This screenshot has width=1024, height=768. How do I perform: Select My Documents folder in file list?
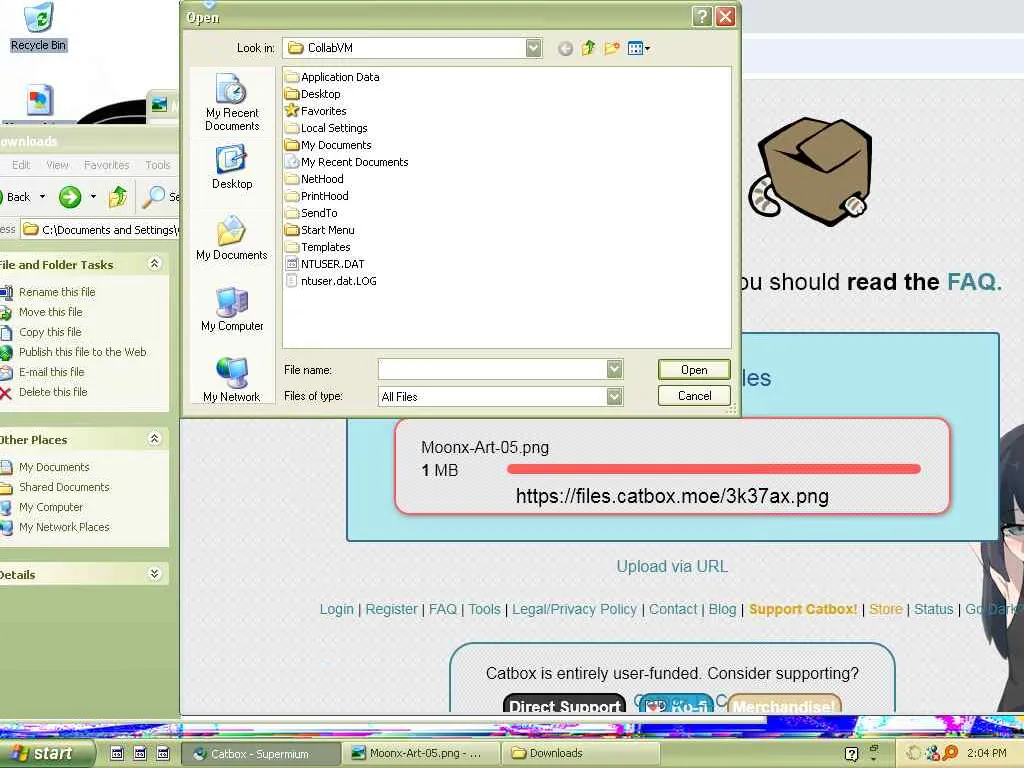click(x=328, y=145)
